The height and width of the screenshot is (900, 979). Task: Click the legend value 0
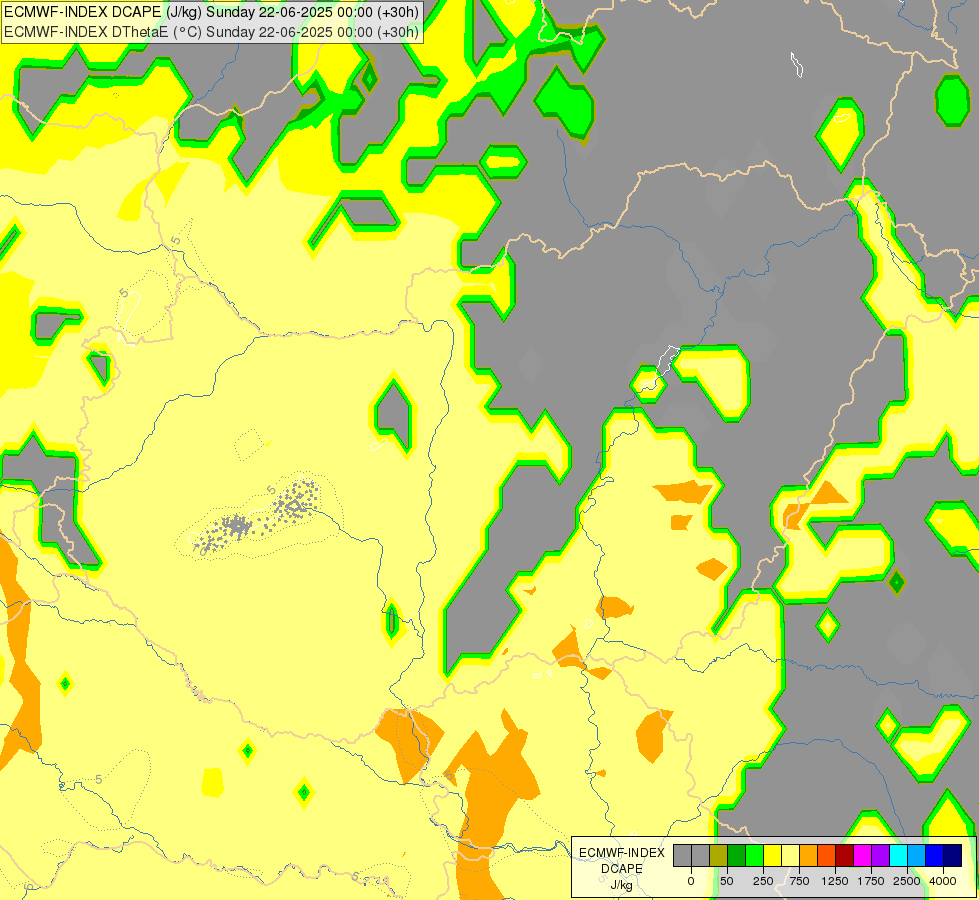point(691,881)
